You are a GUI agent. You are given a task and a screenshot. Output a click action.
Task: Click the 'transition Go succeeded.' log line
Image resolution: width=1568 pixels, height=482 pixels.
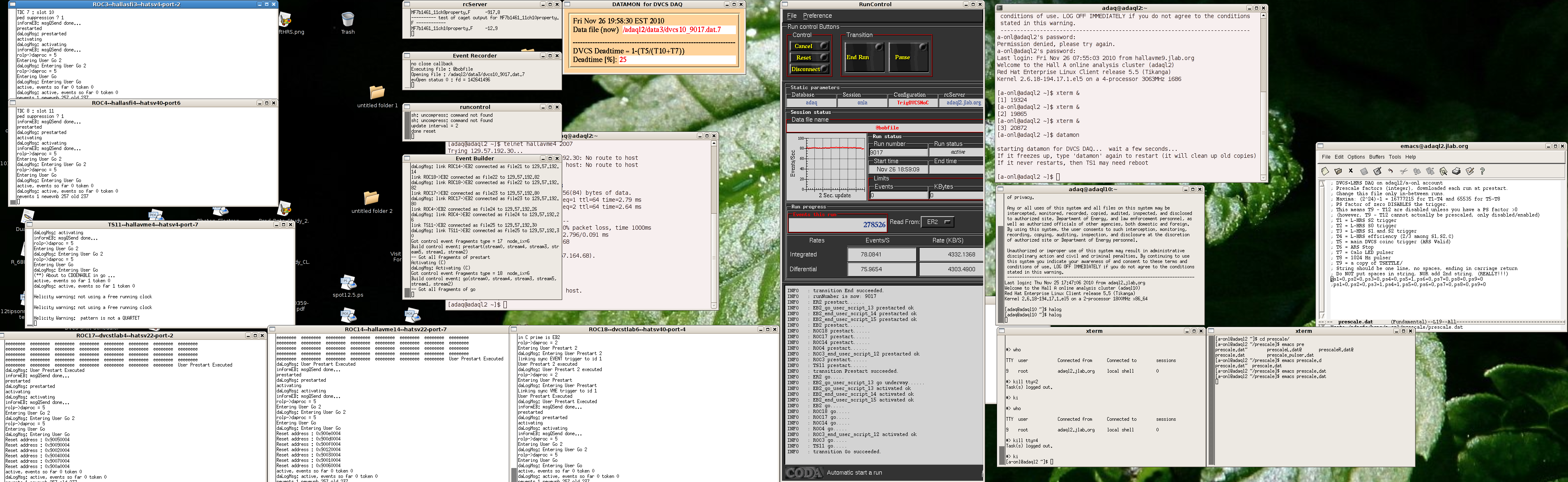(847, 452)
